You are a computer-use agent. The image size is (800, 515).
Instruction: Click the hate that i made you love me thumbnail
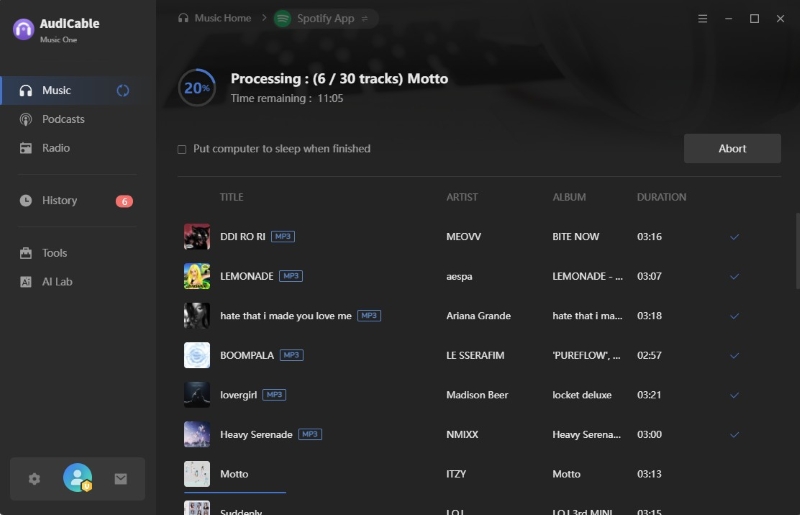click(197, 315)
